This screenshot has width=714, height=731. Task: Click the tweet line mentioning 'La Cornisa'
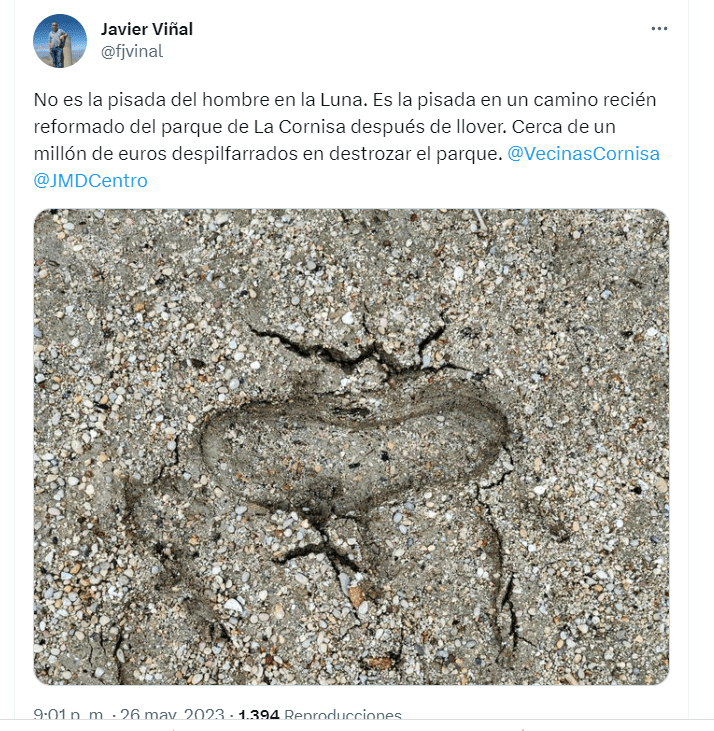tap(325, 127)
